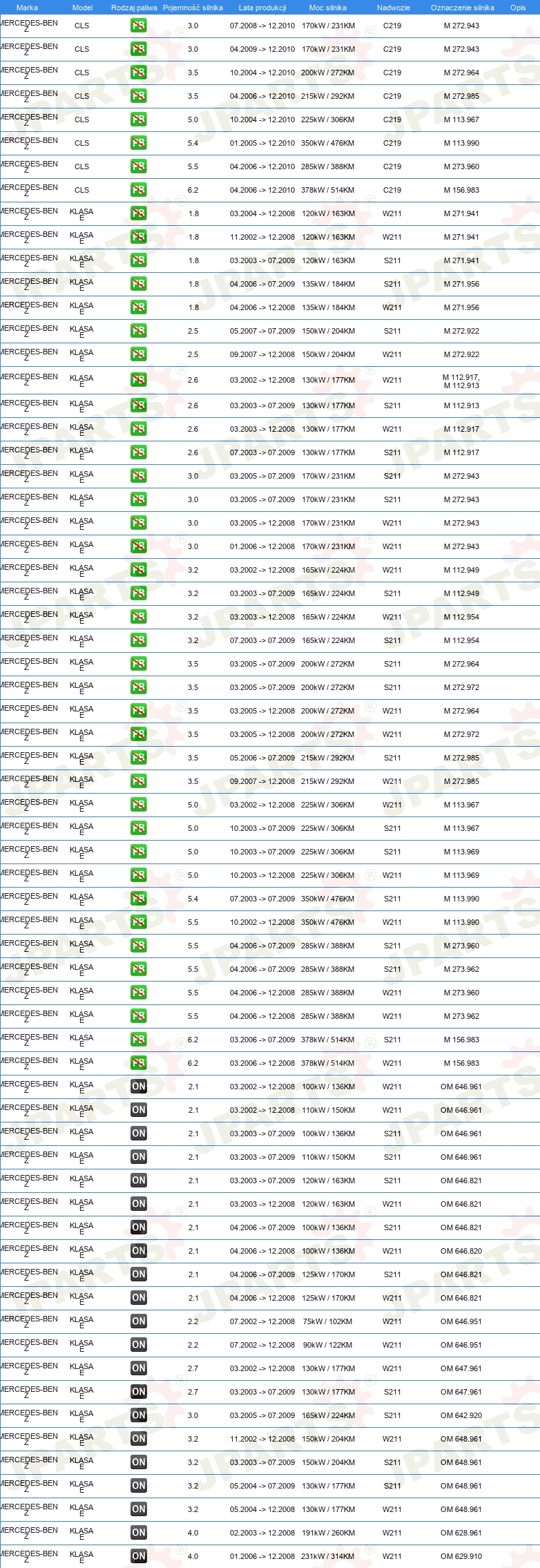This screenshot has width=540, height=1568.
Task: Click the M 156.983 code in the CLS row
Action: 461,190
